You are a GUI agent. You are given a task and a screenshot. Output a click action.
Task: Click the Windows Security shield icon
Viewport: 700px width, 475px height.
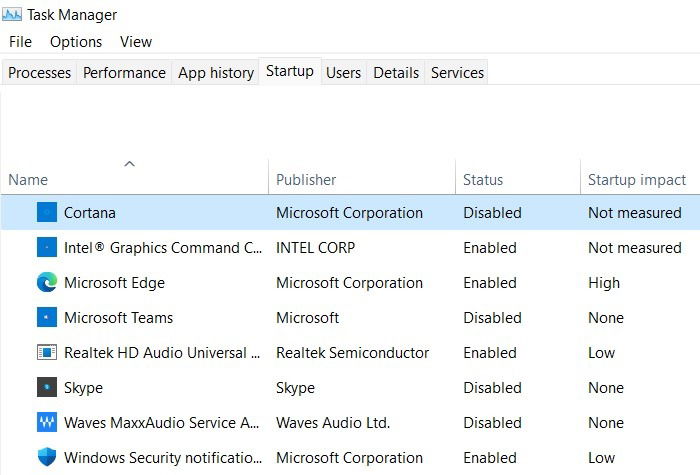click(x=47, y=457)
